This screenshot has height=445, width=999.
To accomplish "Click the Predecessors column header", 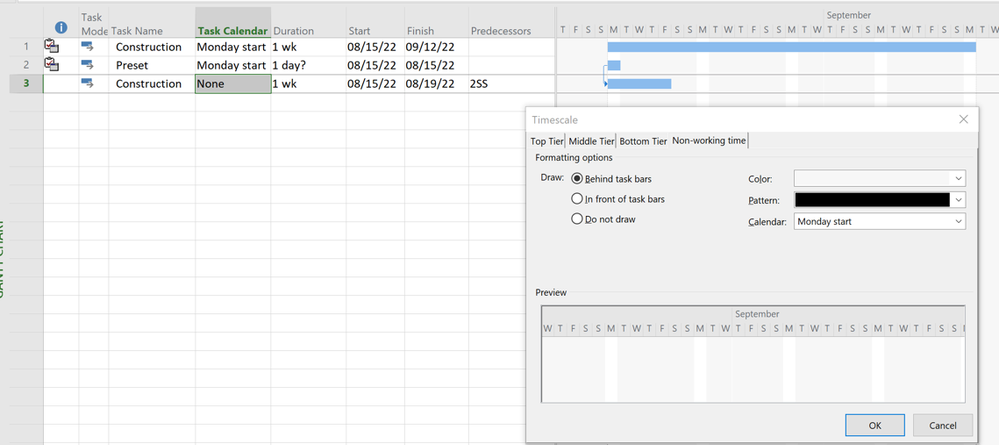I will coord(512,23).
